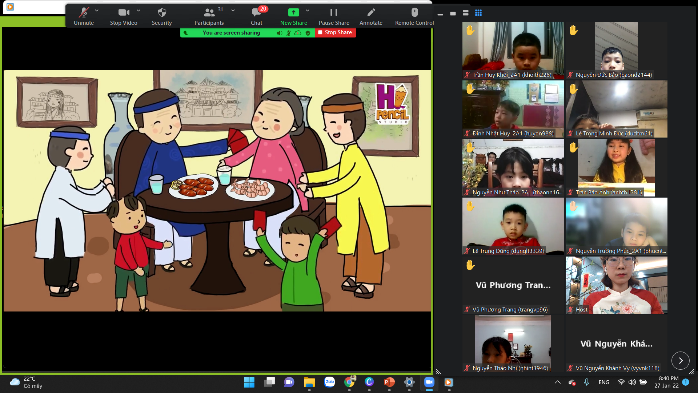Select Vũ Nguyễn Khánh participant tile
698x393 pixels.
pos(617,344)
